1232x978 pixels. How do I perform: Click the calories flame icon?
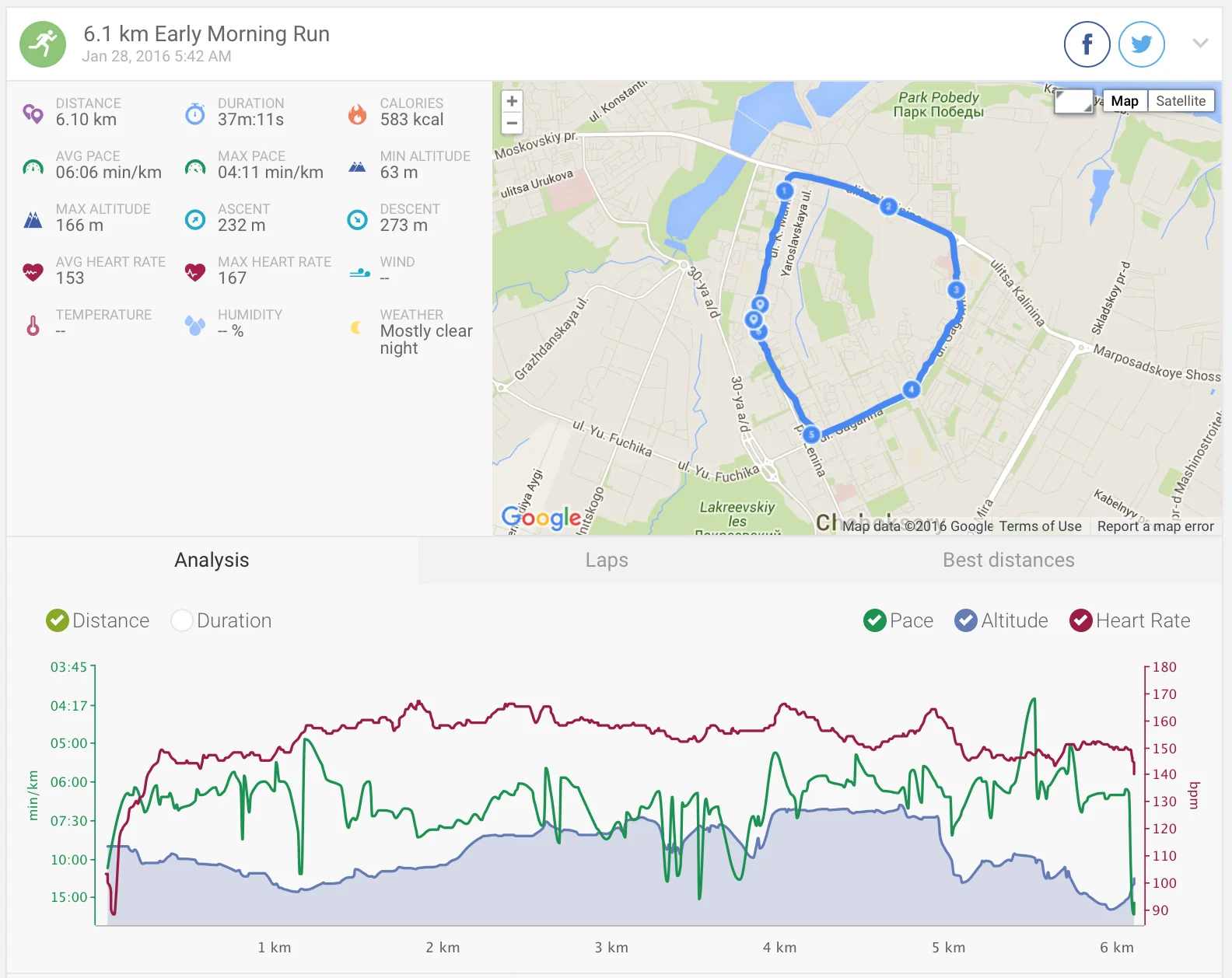[357, 114]
